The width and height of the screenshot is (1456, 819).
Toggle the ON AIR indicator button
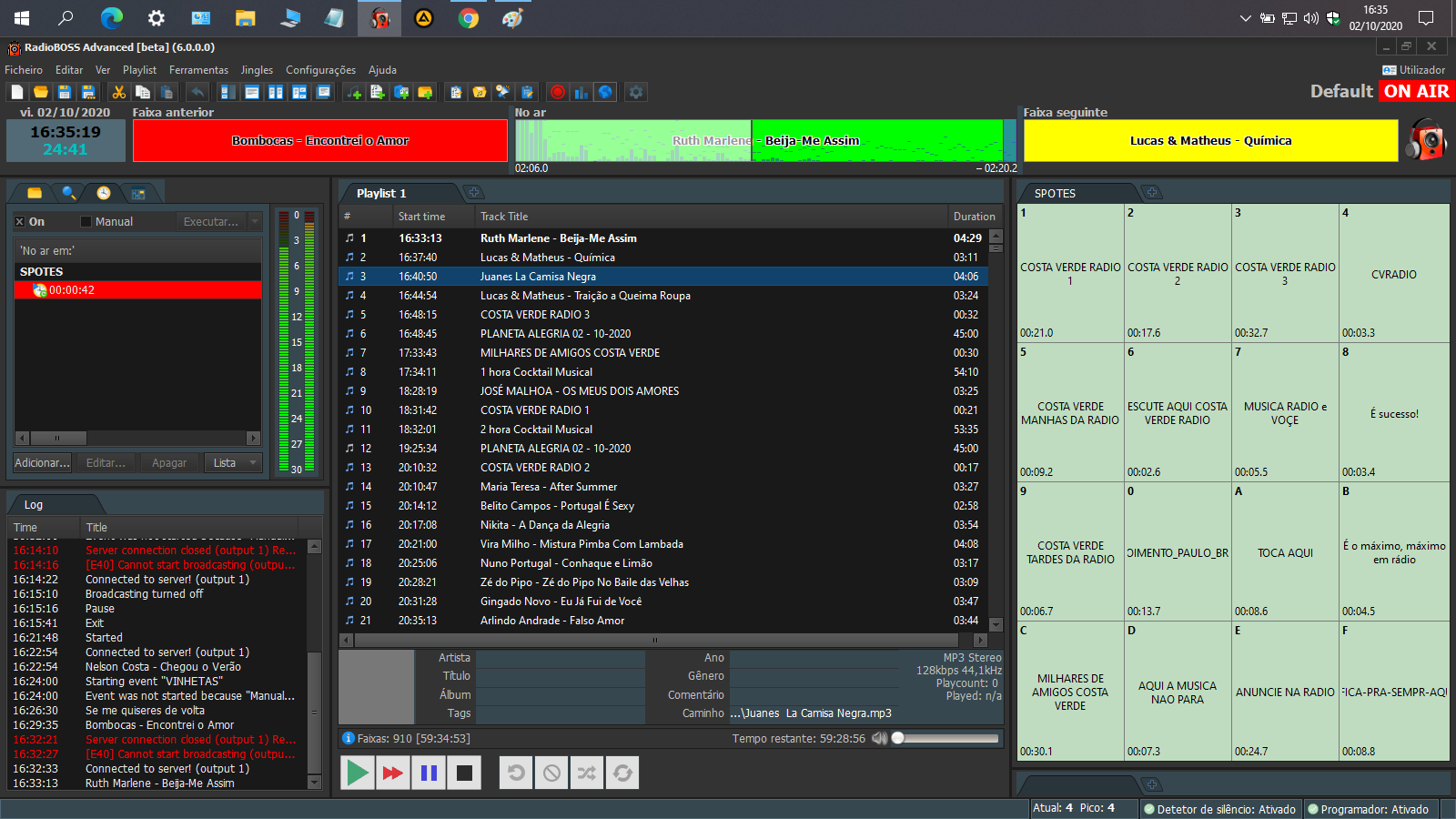(x=1416, y=91)
